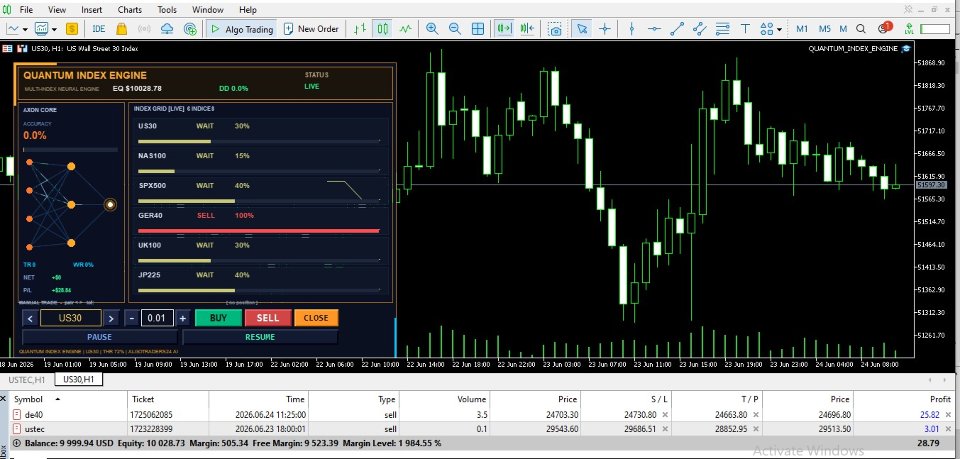
Task: Open the Insert menu
Action: [x=92, y=10]
